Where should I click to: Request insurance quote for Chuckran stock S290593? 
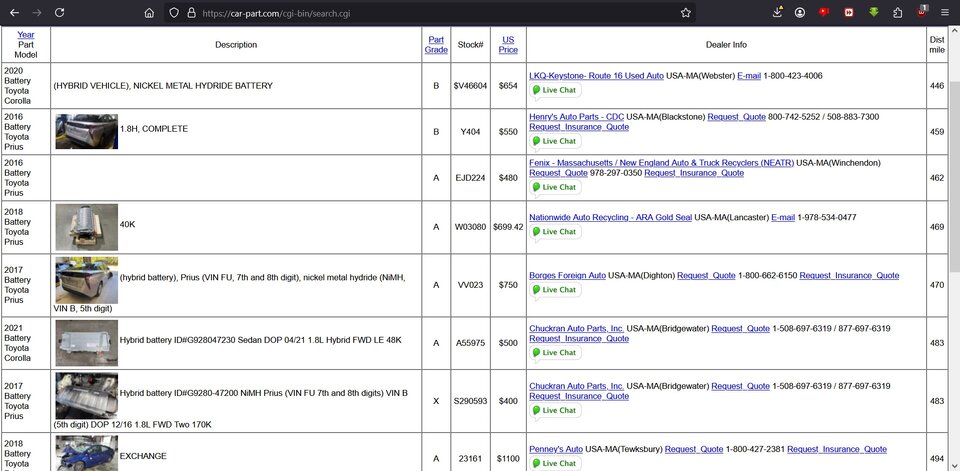tap(579, 396)
